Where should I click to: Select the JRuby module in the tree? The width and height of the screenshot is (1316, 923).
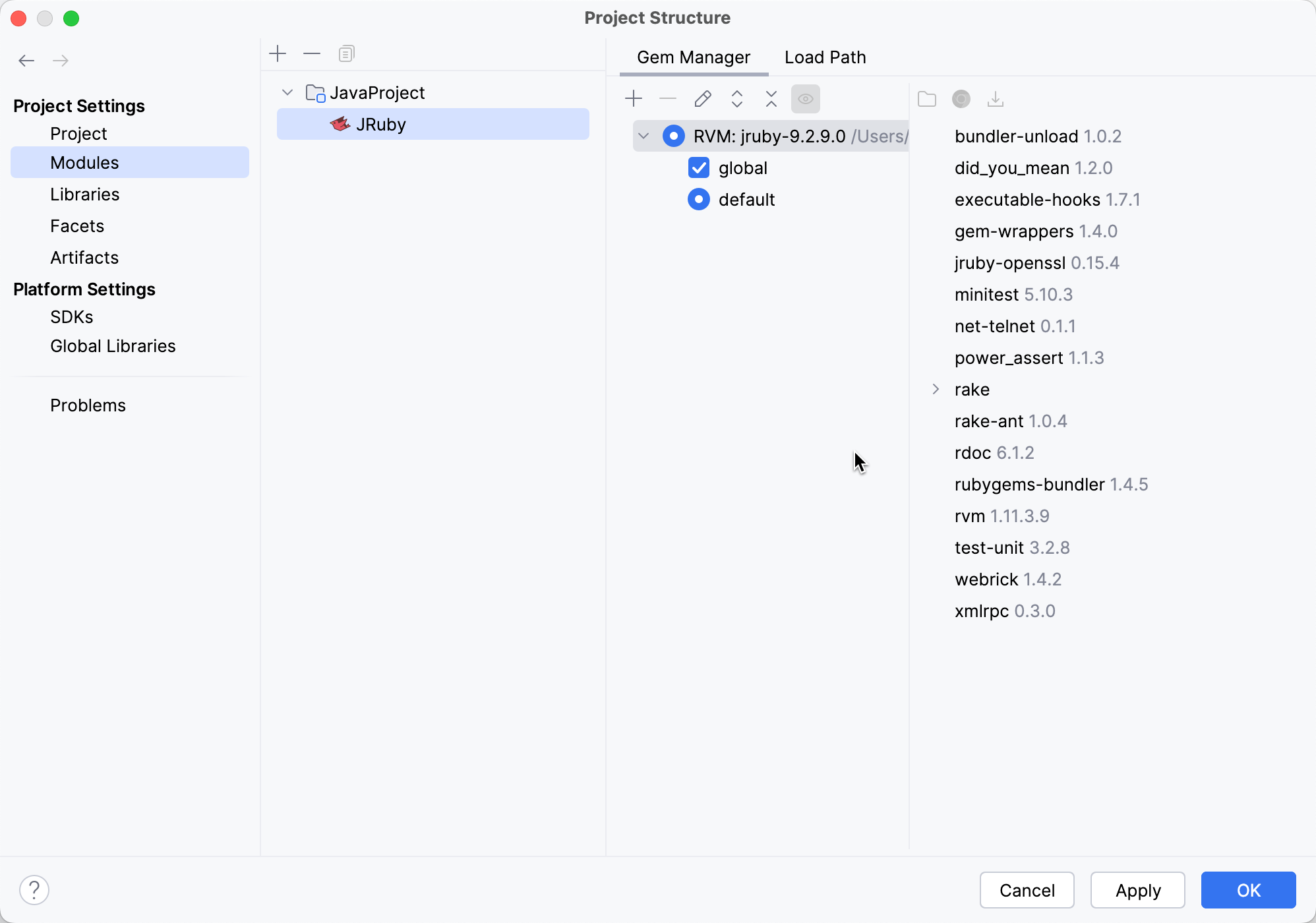click(383, 124)
